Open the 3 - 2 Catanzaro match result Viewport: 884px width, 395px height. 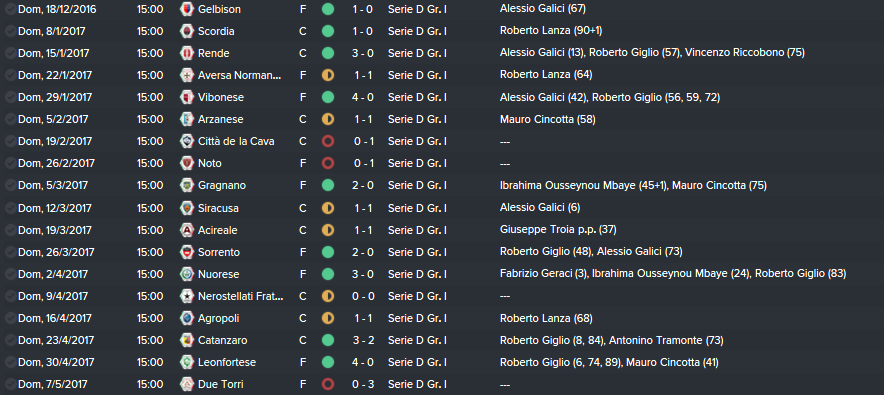(363, 340)
